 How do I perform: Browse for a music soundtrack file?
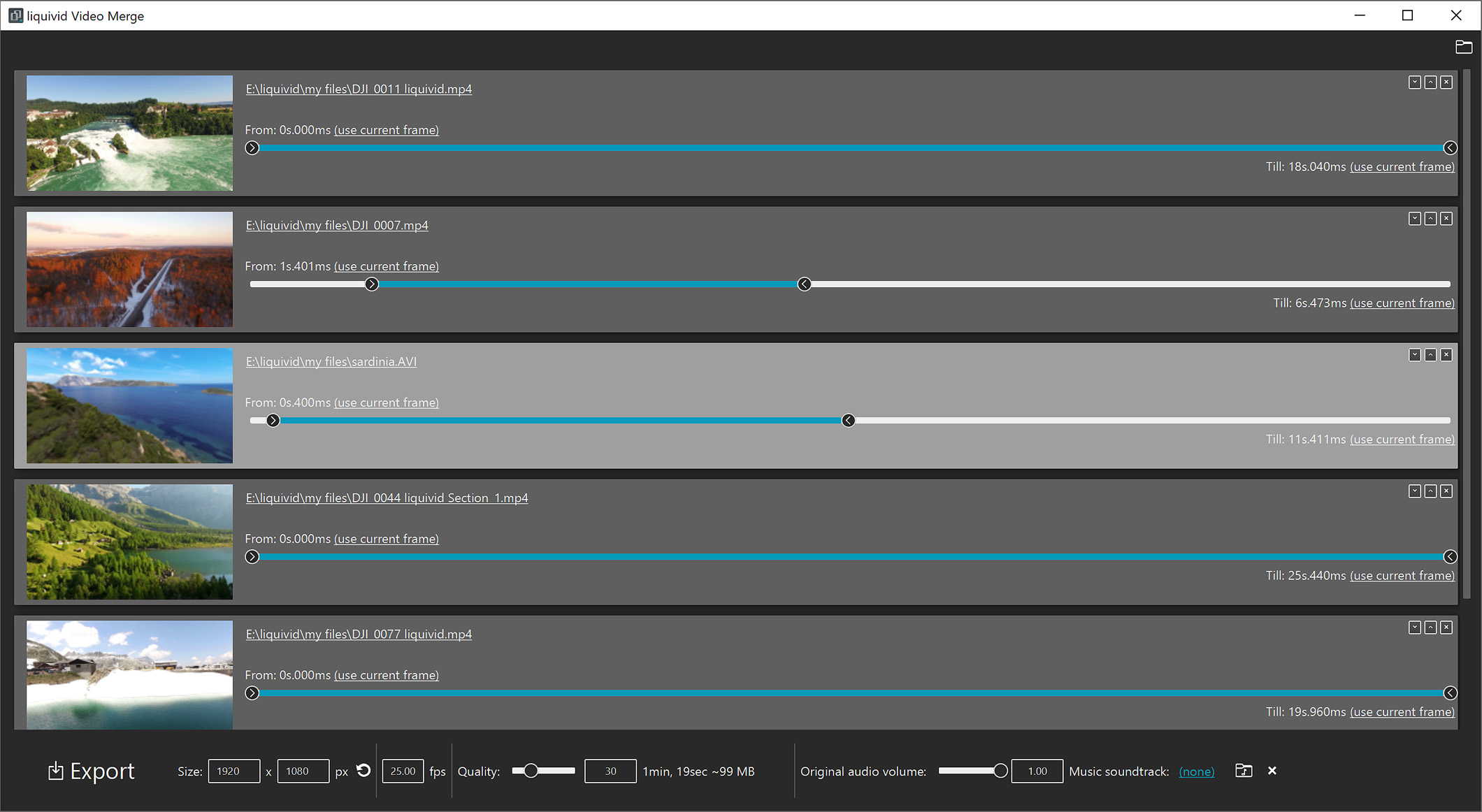(1244, 770)
